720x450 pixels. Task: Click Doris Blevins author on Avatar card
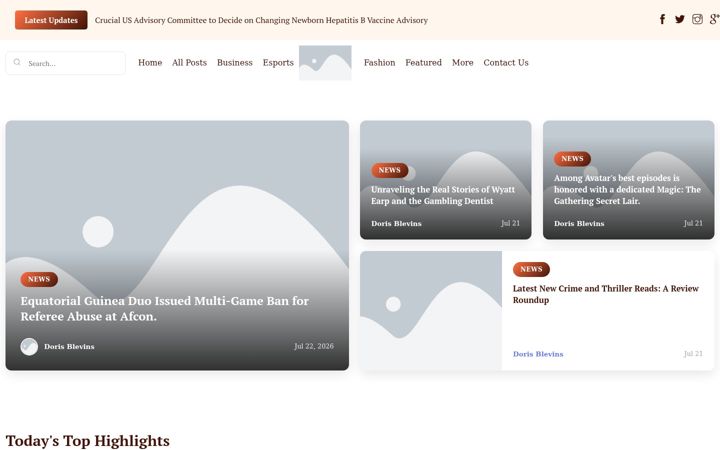pos(579,224)
